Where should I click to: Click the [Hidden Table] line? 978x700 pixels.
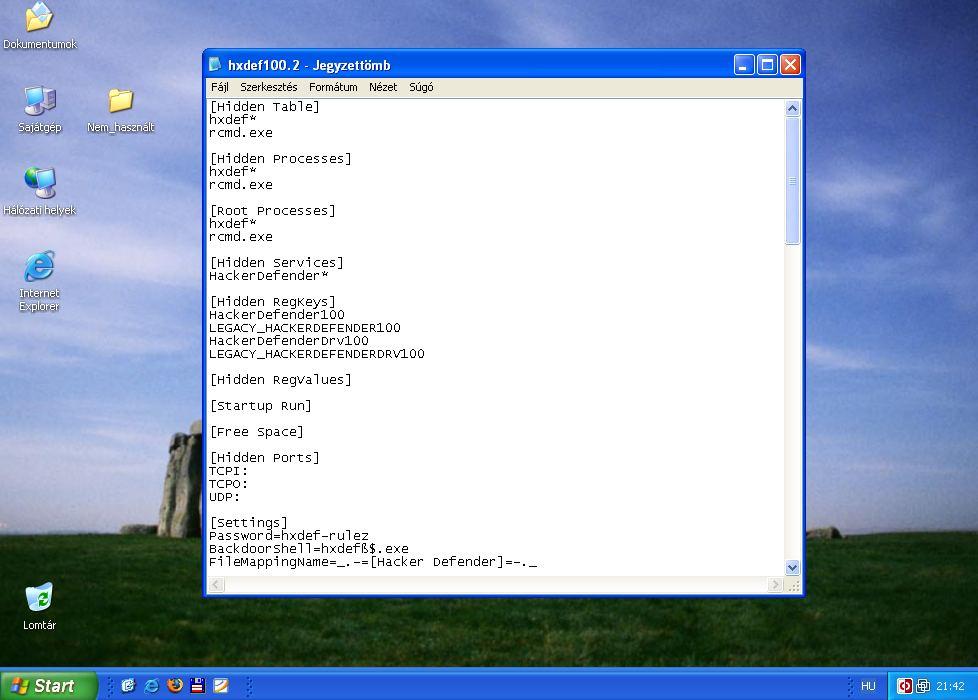pyautogui.click(x=264, y=107)
